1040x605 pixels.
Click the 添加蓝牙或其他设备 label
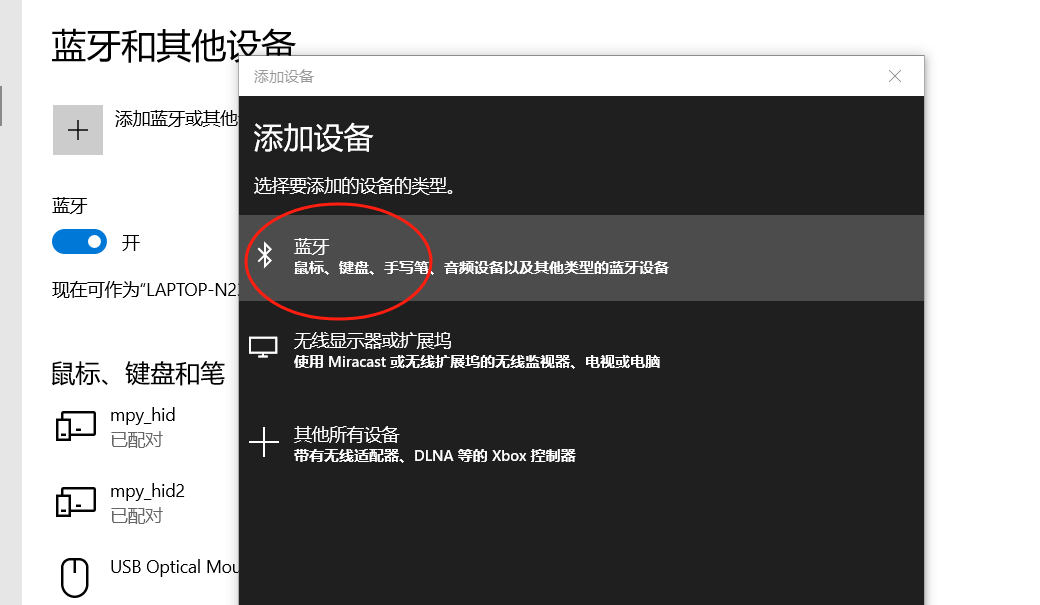[176, 119]
